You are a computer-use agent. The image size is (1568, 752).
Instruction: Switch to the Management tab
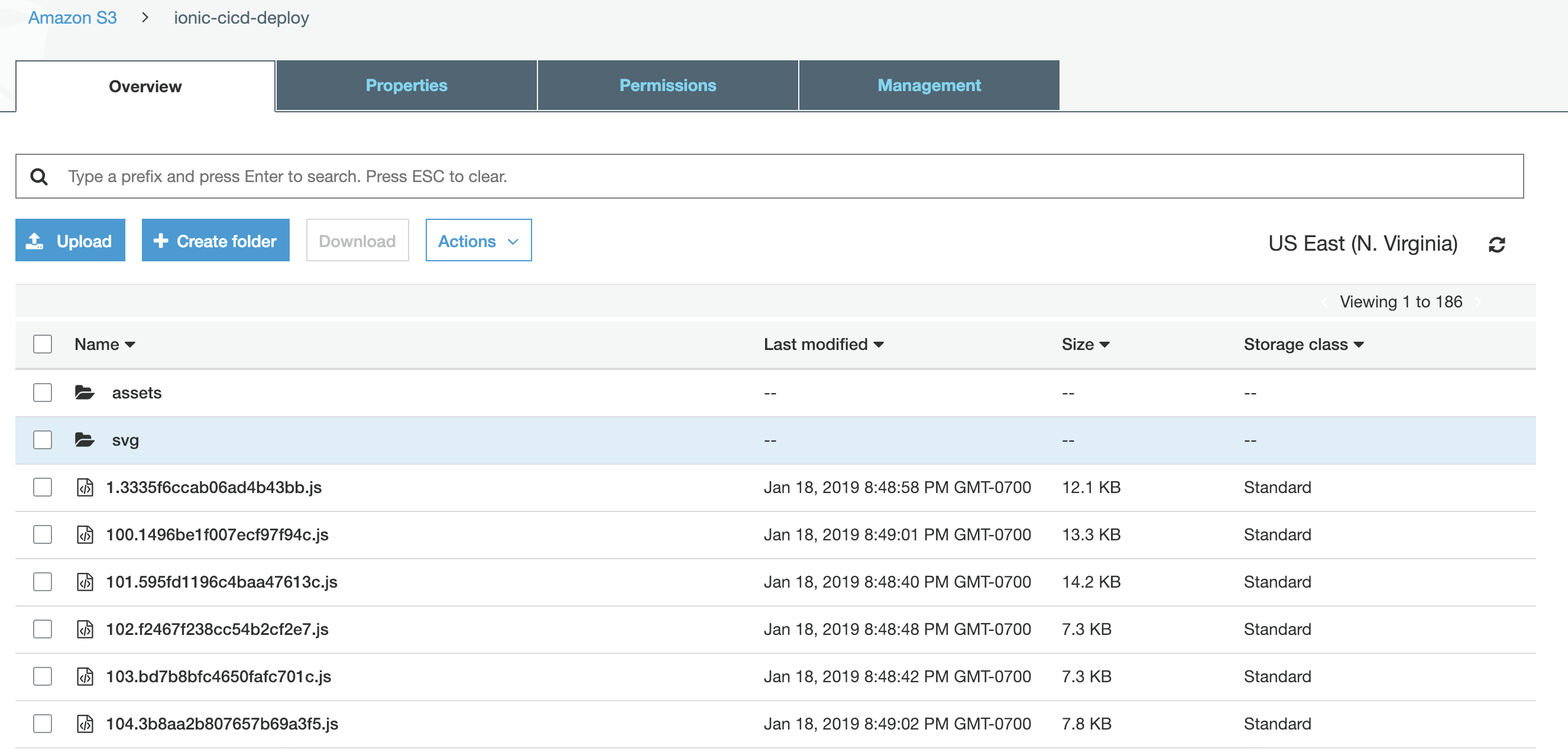pos(928,85)
